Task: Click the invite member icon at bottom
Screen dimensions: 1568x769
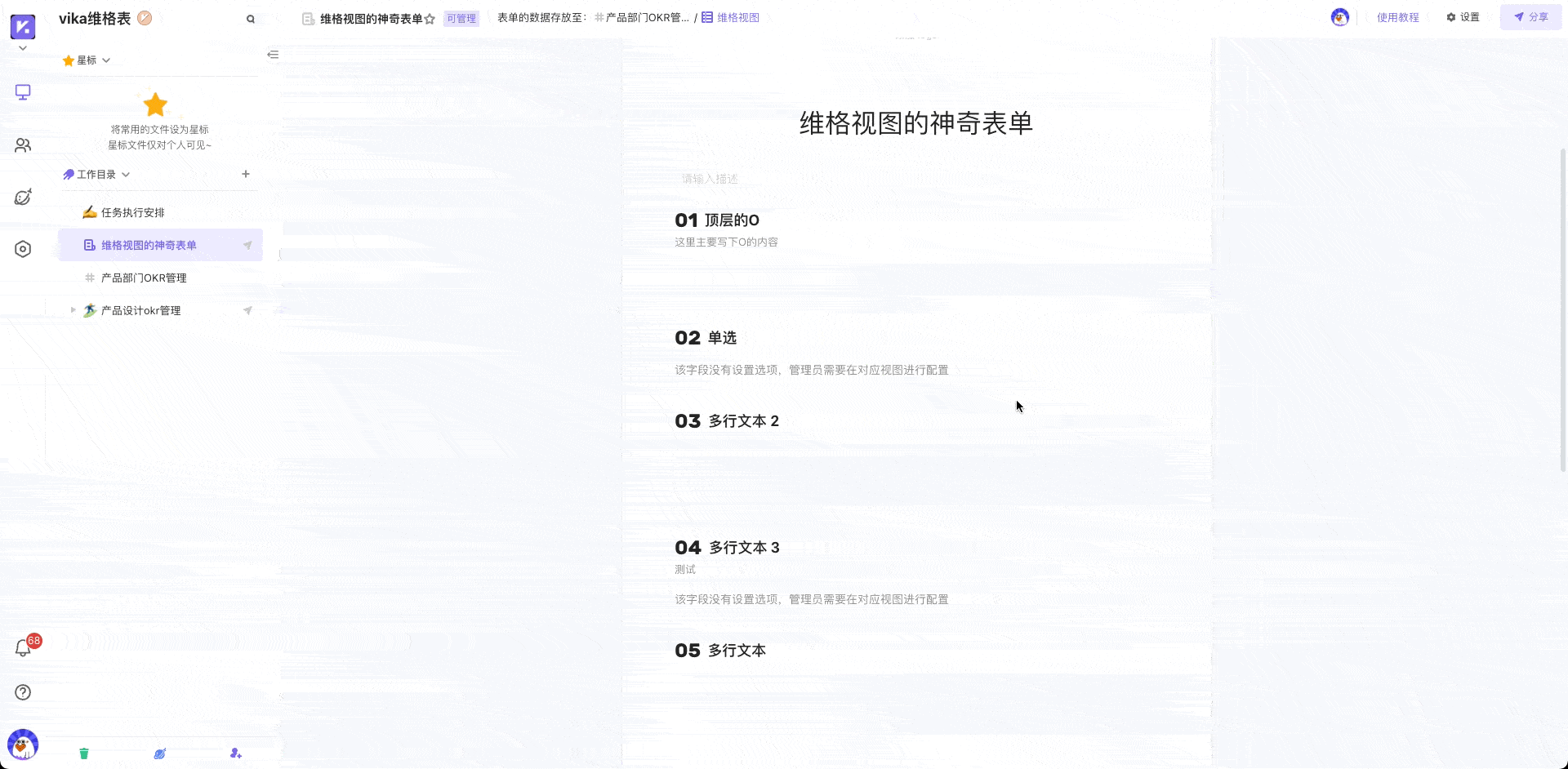Action: (x=236, y=753)
